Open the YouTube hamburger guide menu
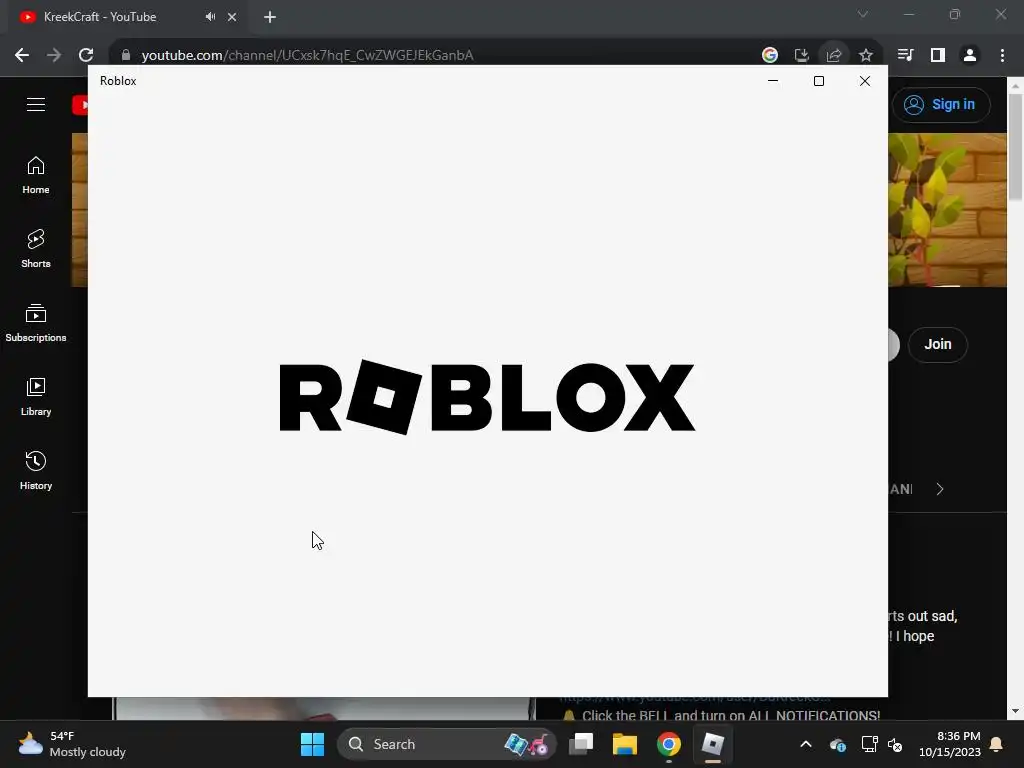Viewport: 1024px width, 768px height. (36, 104)
